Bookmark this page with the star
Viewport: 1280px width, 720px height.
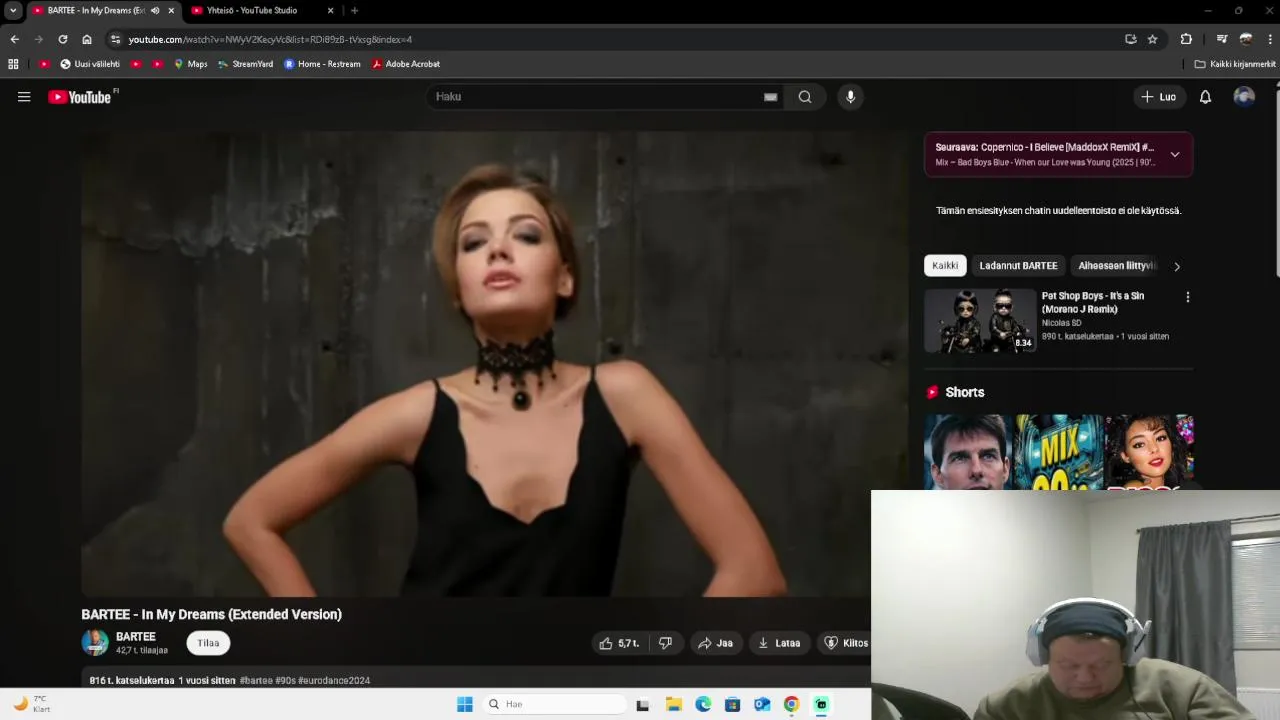click(1152, 39)
